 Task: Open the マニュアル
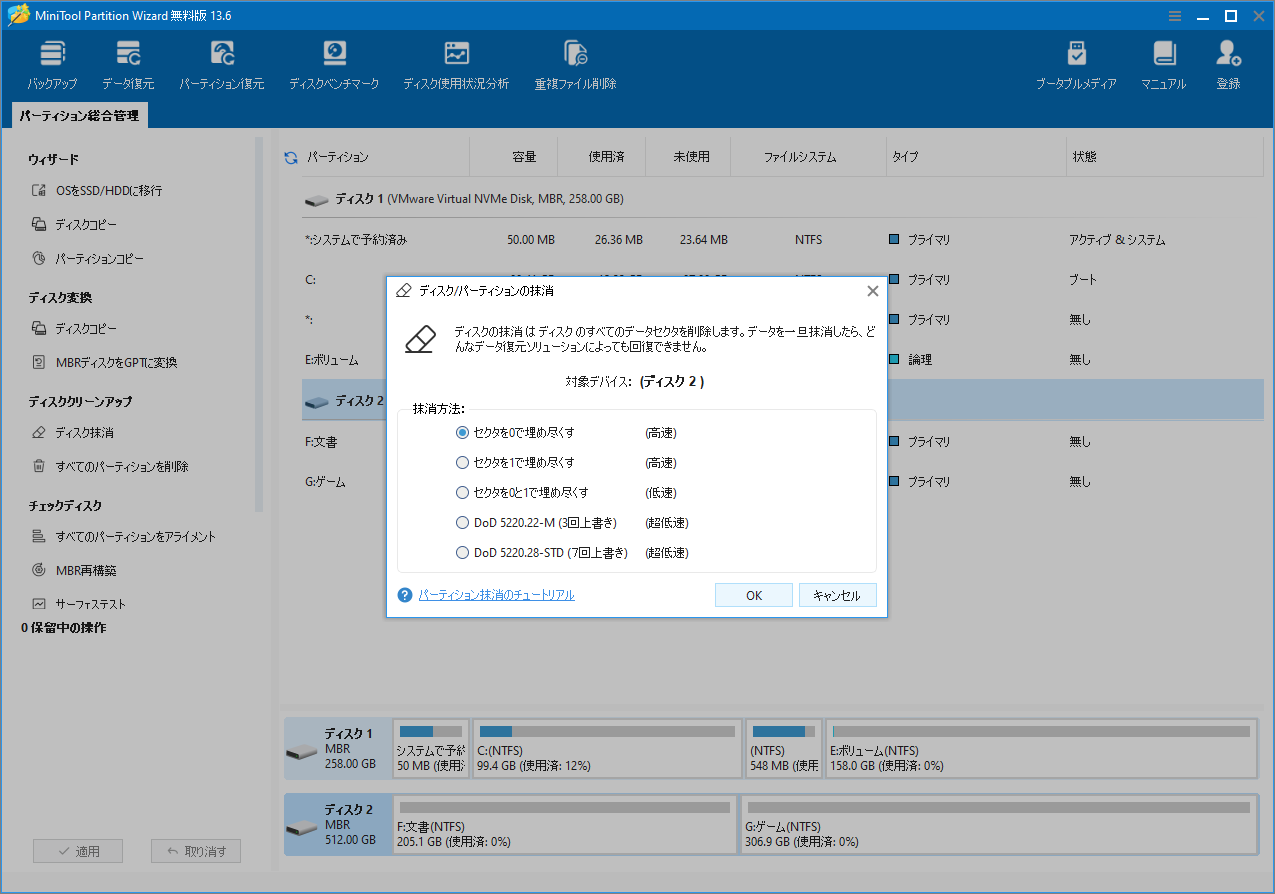1163,62
